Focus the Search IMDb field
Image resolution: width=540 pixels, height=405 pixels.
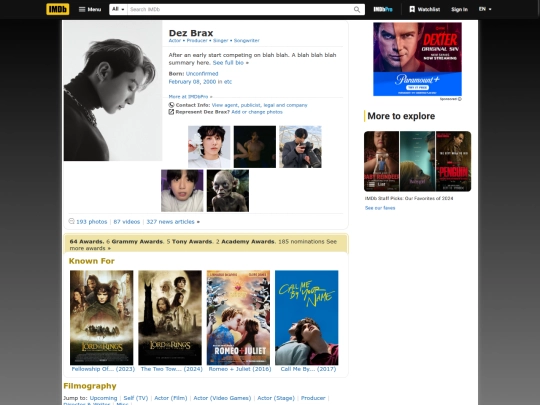pos(239,9)
